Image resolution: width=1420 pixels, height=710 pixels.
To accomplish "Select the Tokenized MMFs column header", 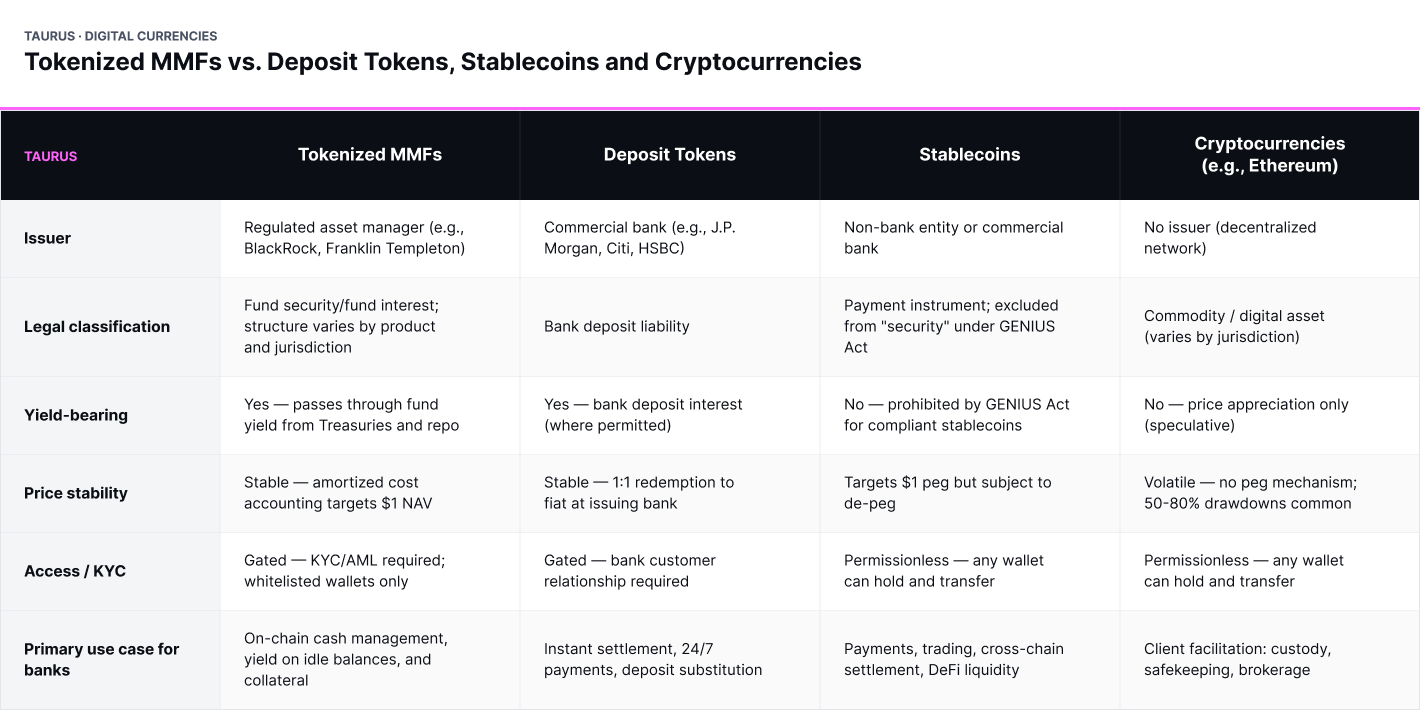I will point(370,154).
